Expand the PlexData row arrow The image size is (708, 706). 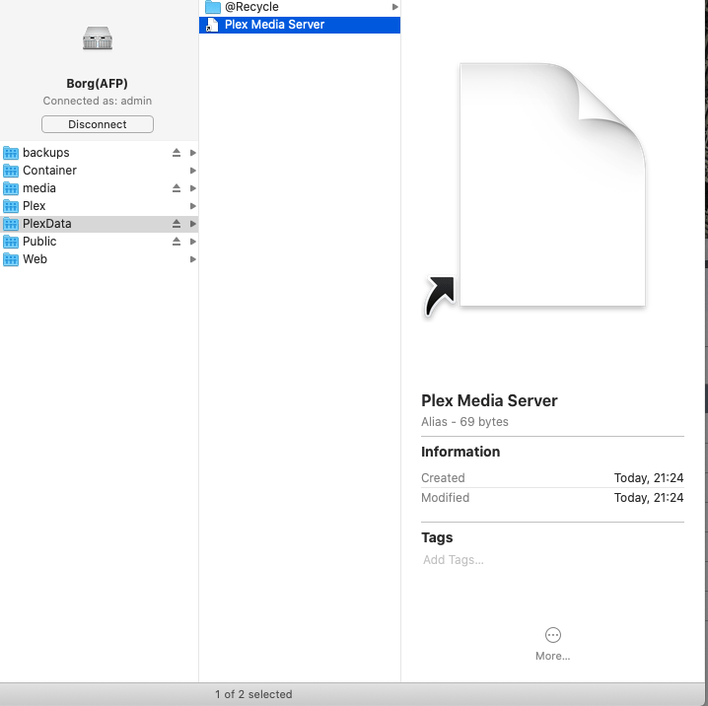click(193, 224)
